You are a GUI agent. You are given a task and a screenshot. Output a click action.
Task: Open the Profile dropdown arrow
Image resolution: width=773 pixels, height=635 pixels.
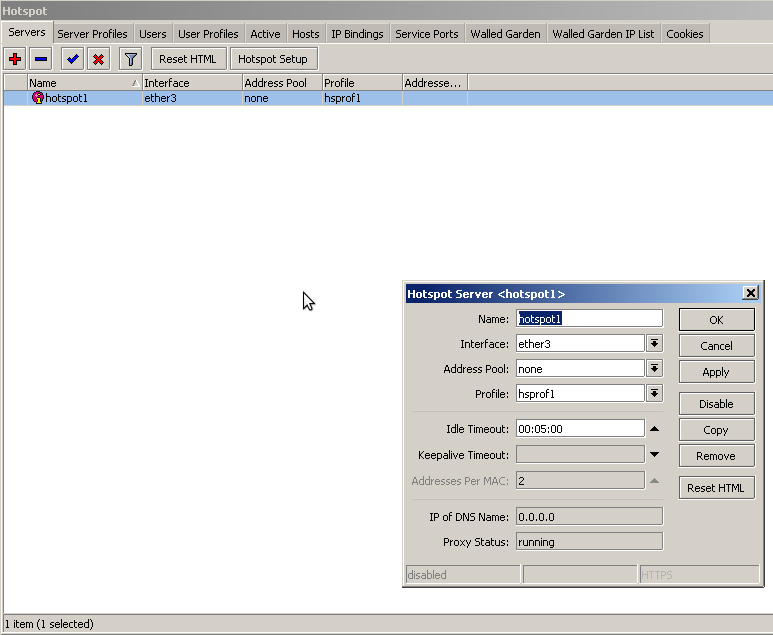(655, 393)
